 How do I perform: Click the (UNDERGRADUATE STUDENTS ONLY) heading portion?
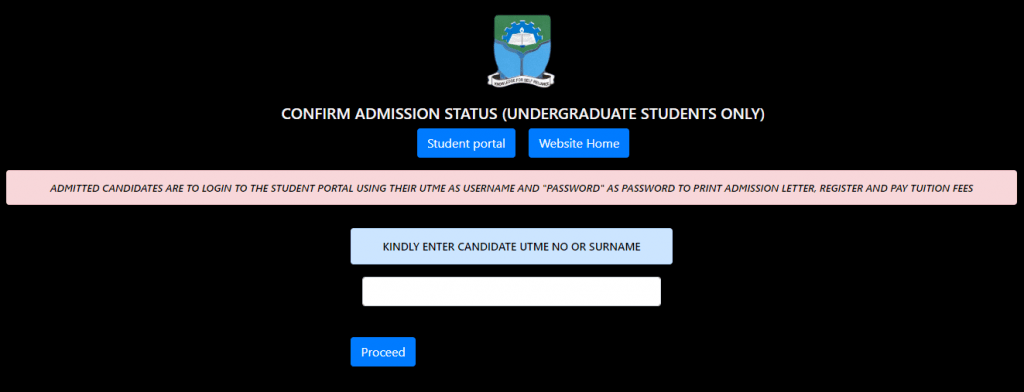point(633,114)
